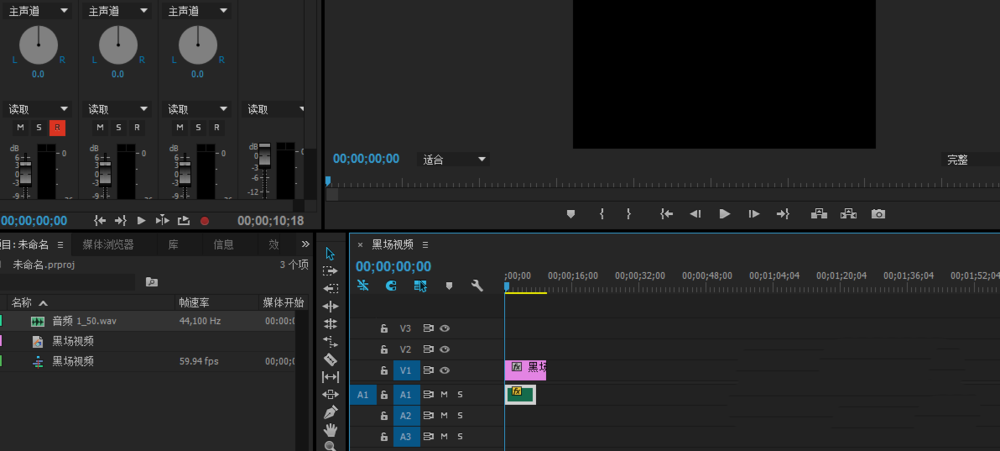1000x451 pixels.
Task: Open 适合 zoom level dropdown
Action: pos(453,159)
